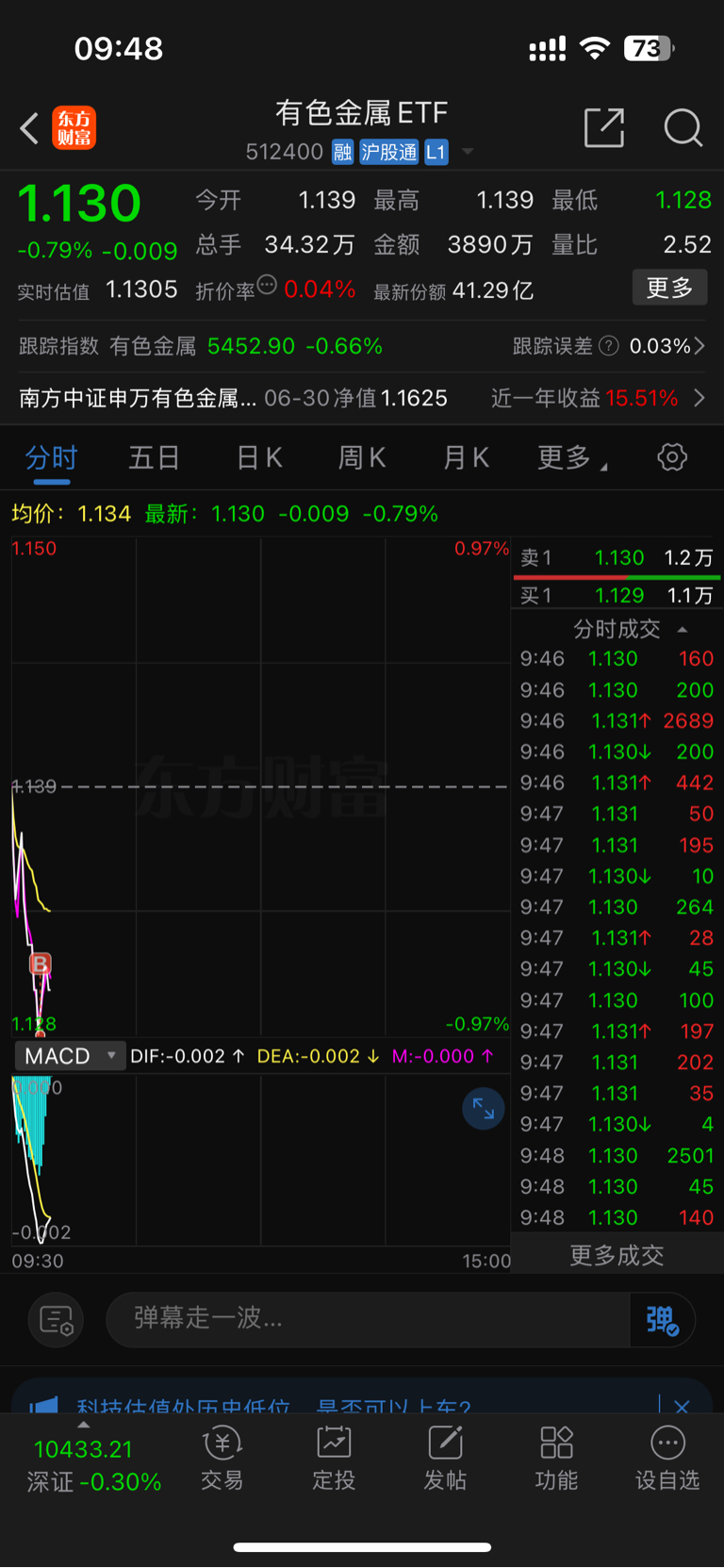724x1568 pixels.
Task: Switch to 月K tab
Action: [466, 458]
